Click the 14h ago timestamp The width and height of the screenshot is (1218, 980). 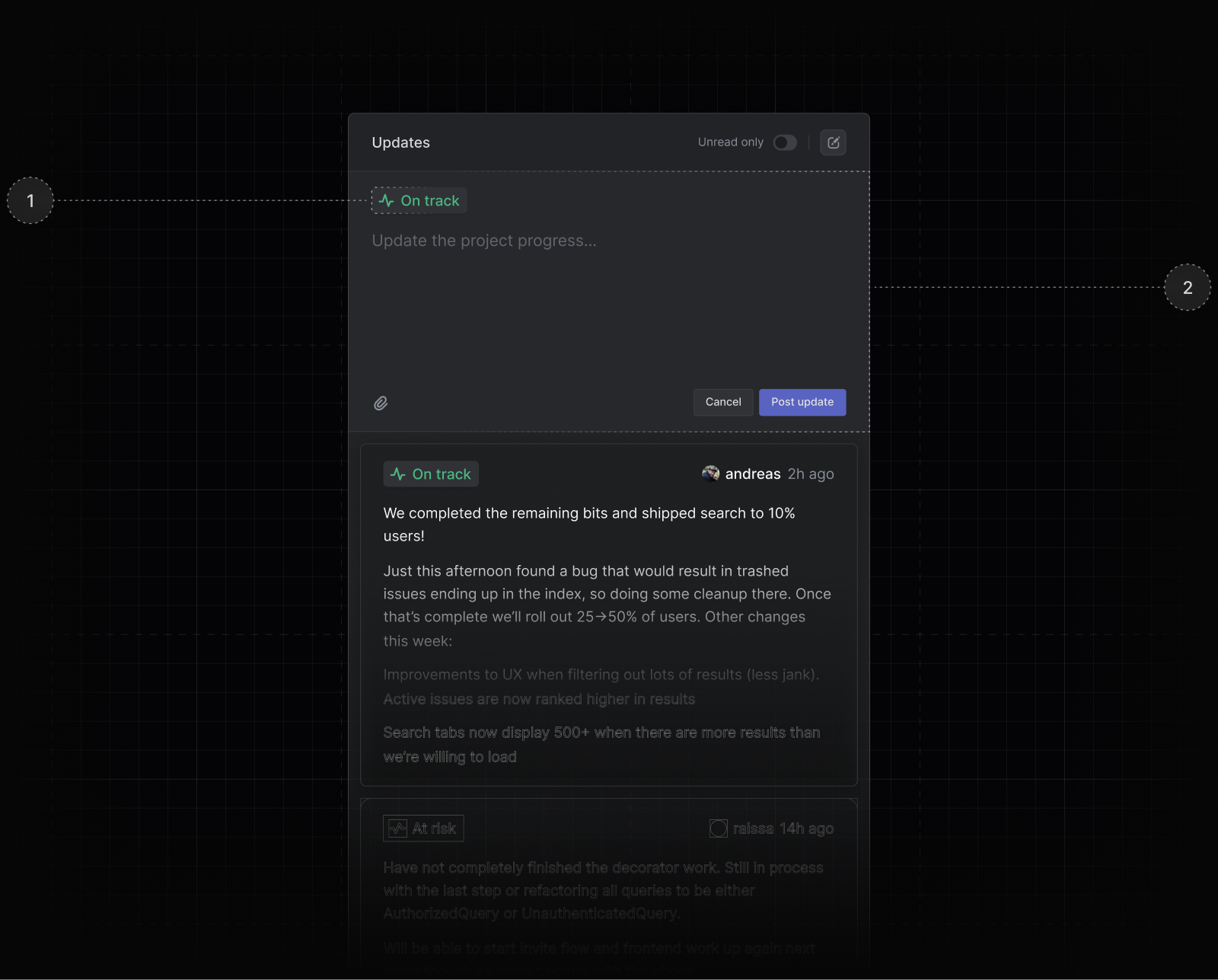[x=806, y=828]
